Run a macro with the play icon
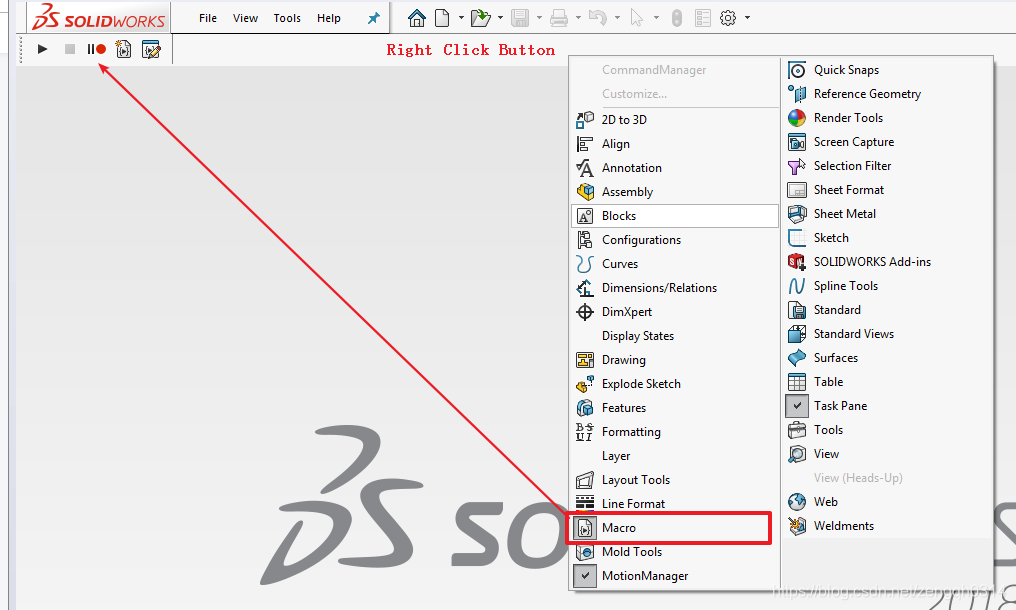This screenshot has width=1016, height=610. [x=42, y=49]
